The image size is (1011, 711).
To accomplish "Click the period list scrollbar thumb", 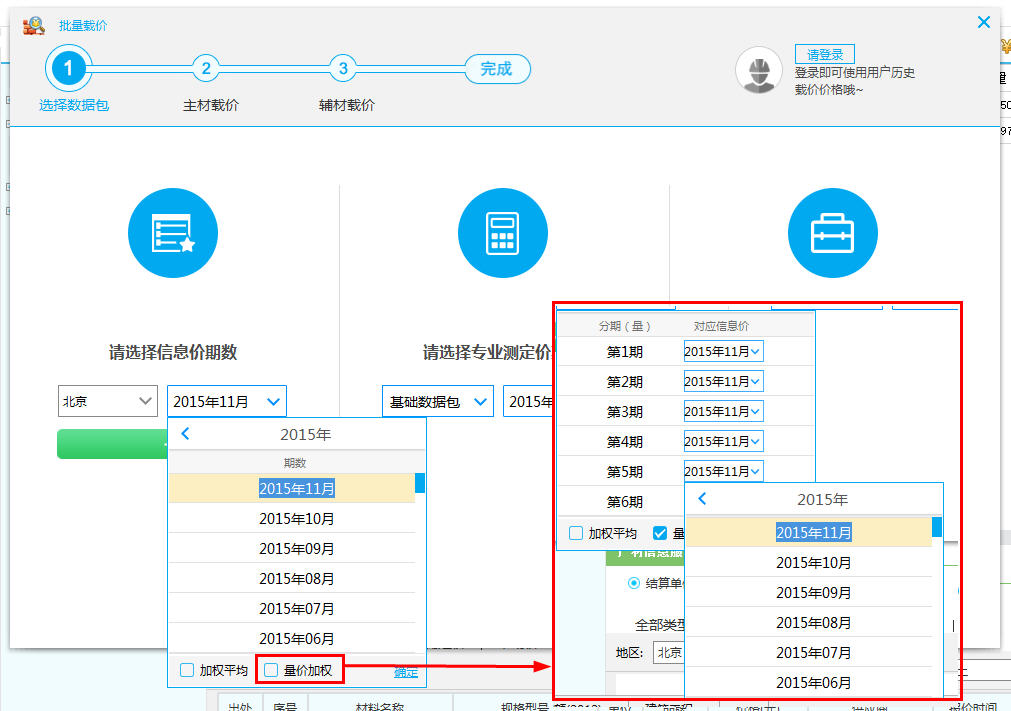I will [x=420, y=483].
